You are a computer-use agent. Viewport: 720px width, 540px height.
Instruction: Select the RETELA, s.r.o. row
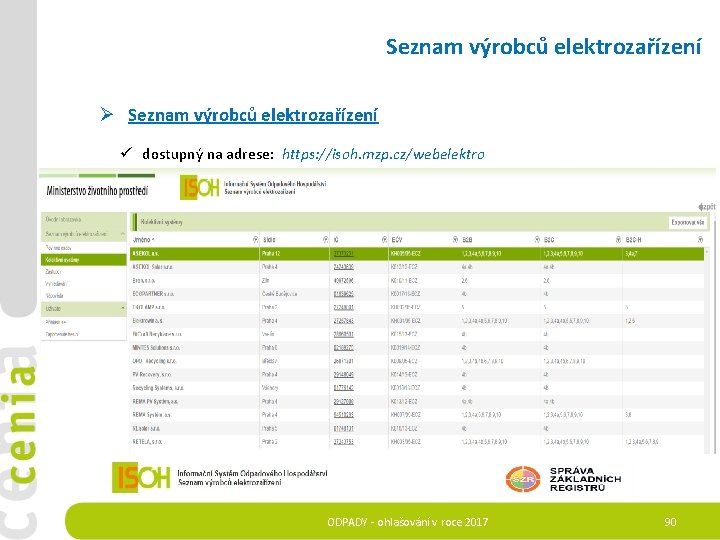pyautogui.click(x=417, y=442)
